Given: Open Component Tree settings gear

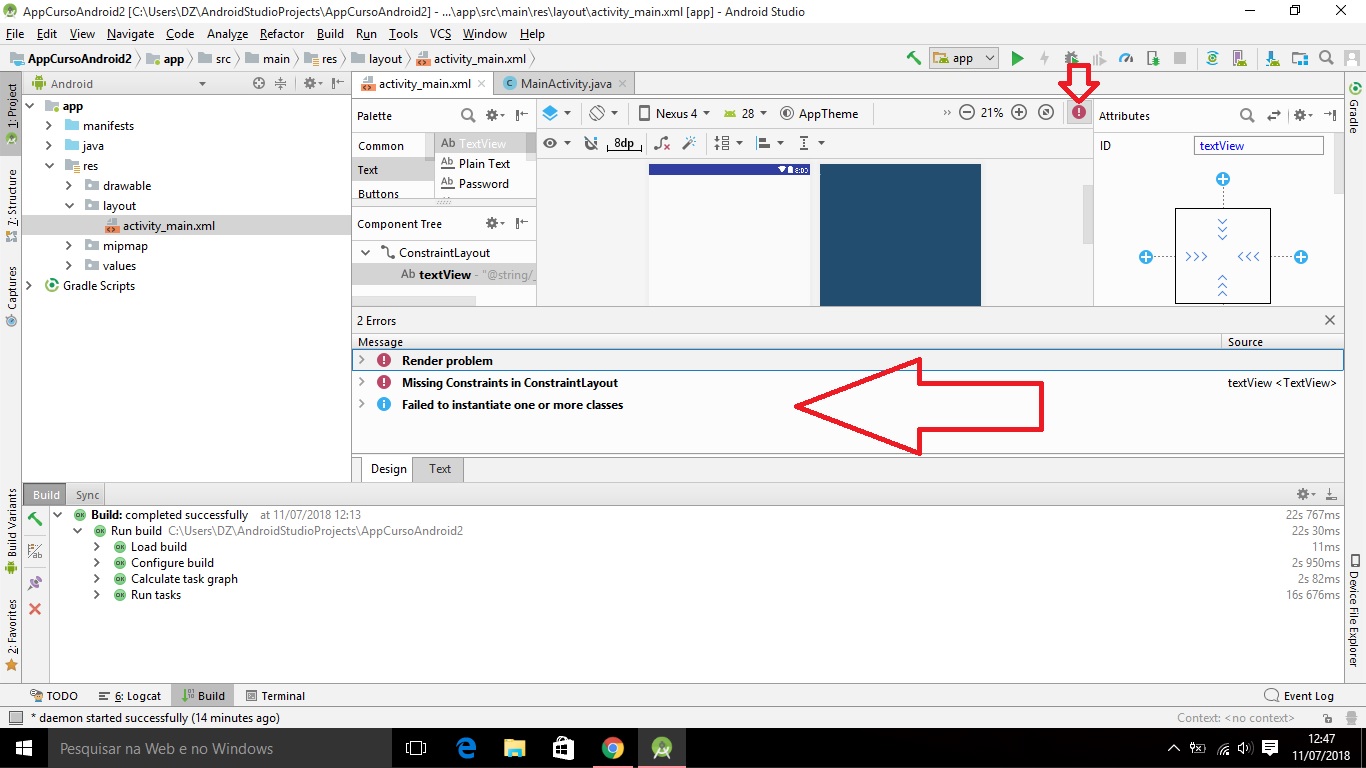Looking at the screenshot, I should [x=494, y=224].
